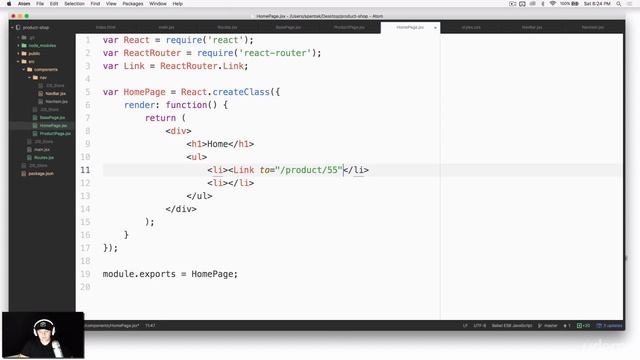Collapse the components folder

point(24,69)
